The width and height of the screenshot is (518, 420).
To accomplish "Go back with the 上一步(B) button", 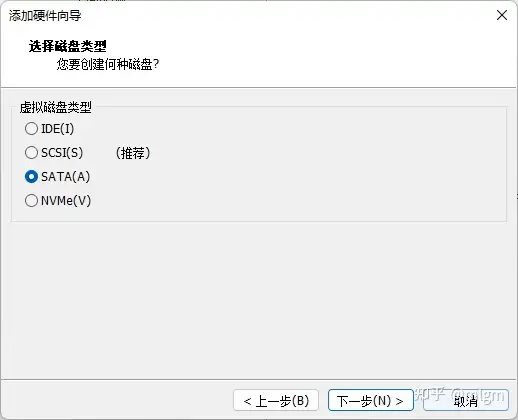I will [276, 400].
